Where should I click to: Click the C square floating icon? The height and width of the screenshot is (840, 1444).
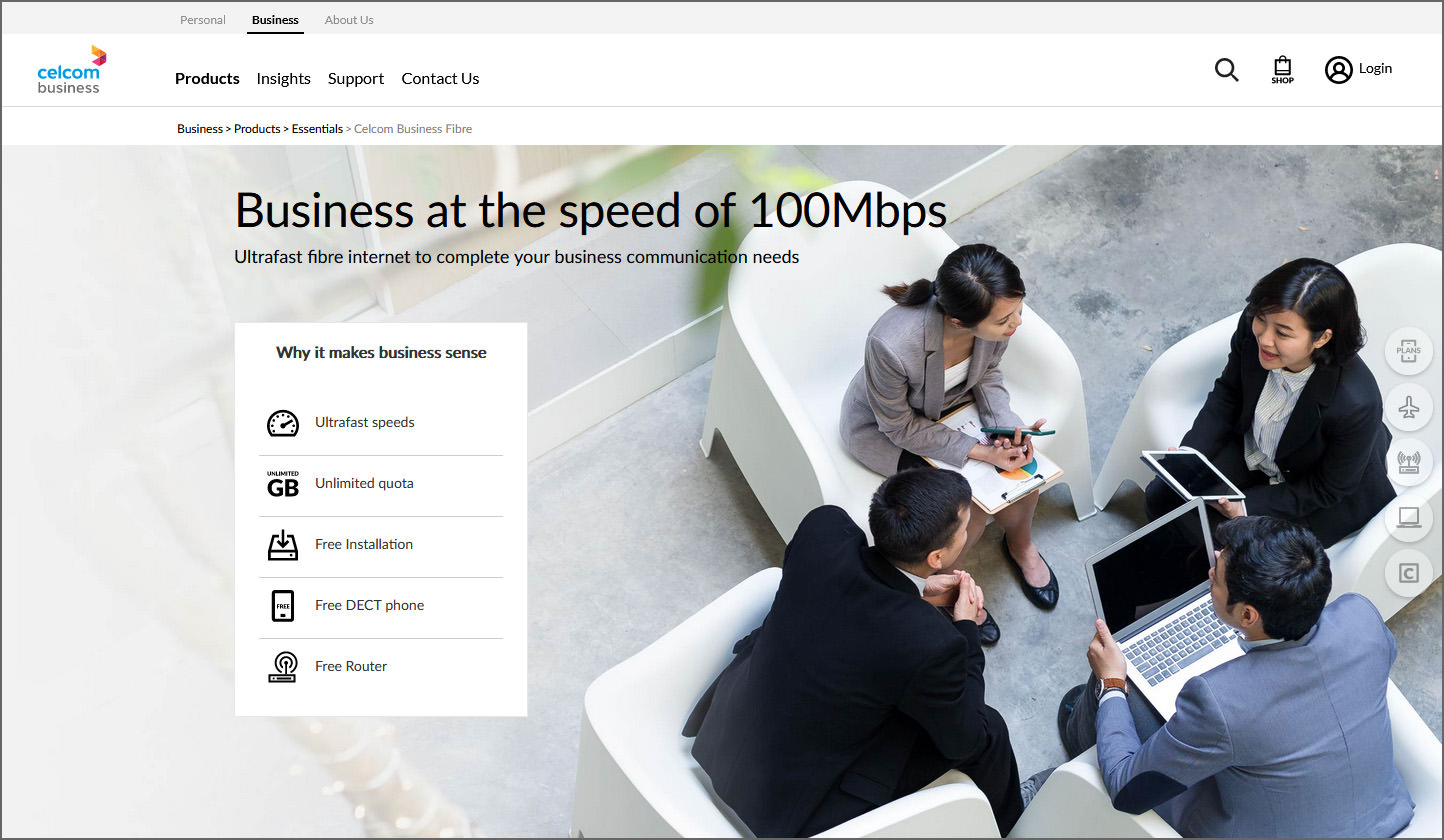click(1409, 572)
